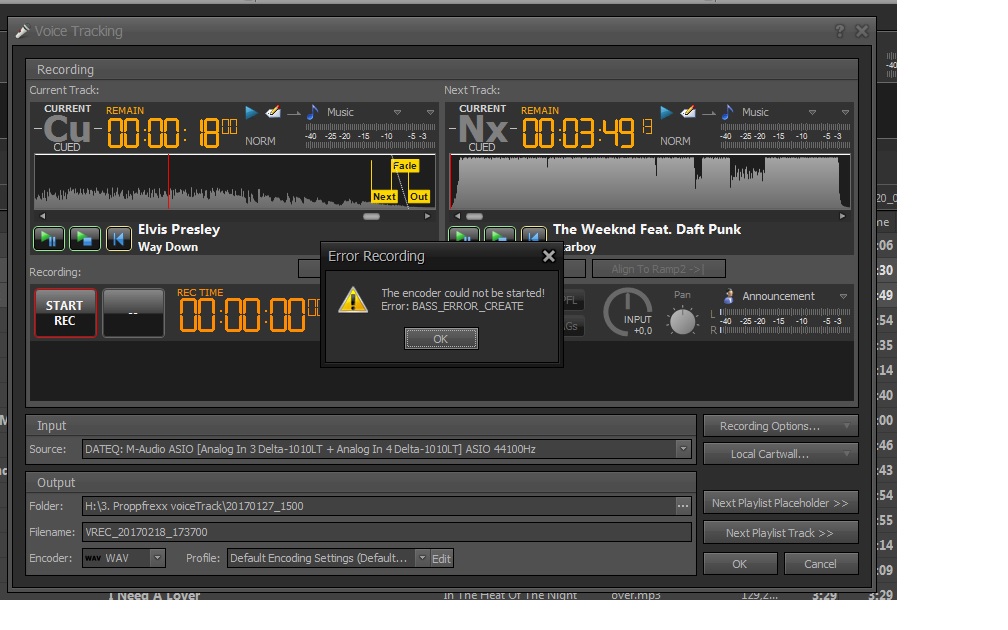The image size is (1008, 630).
Task: Click the help question mark in Voice Tracking title bar
Action: tap(840, 31)
